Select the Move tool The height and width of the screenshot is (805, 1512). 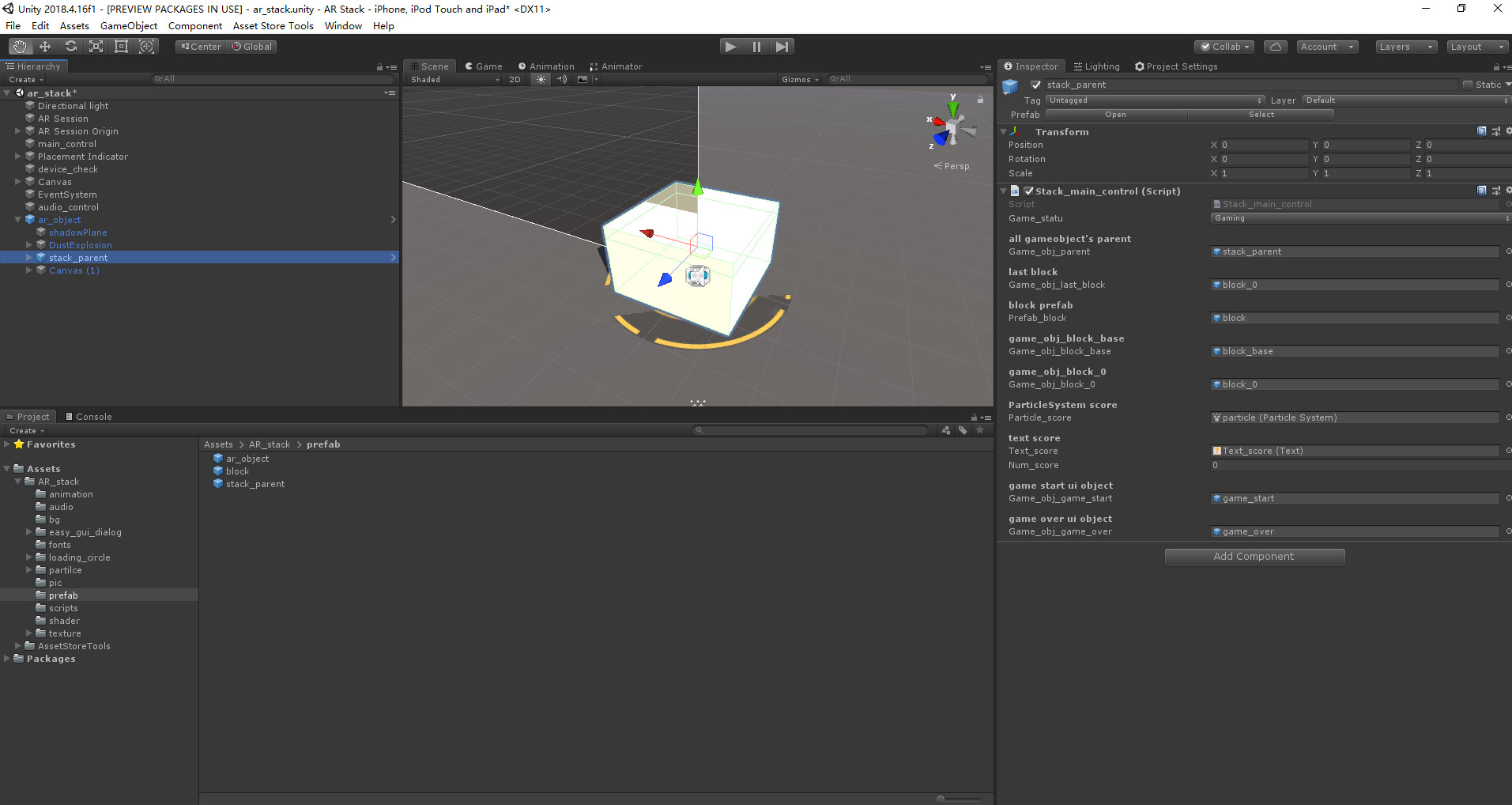point(44,46)
